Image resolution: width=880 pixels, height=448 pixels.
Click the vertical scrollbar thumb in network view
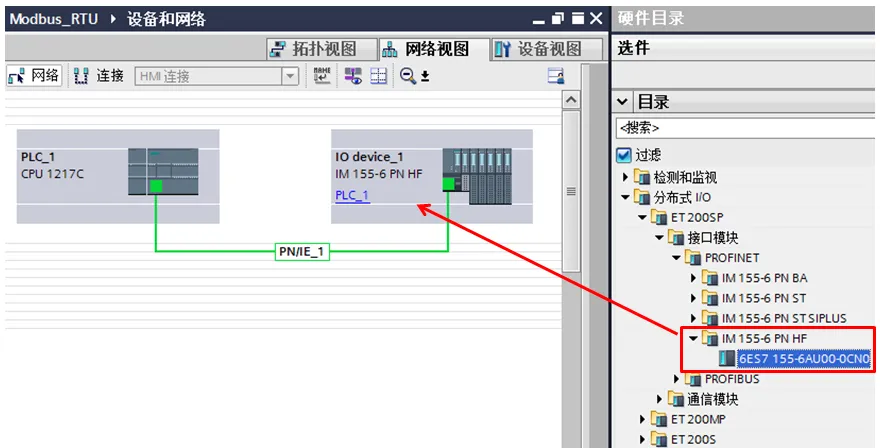(x=571, y=191)
